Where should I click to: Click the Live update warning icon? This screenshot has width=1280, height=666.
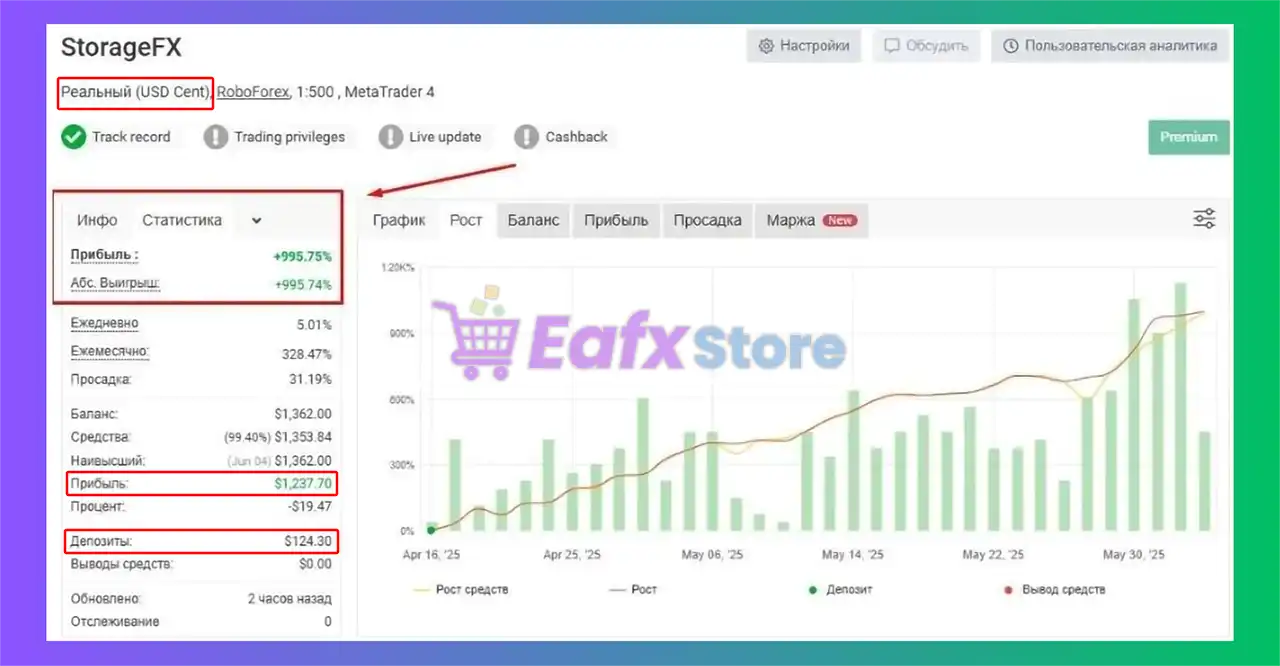coord(390,137)
